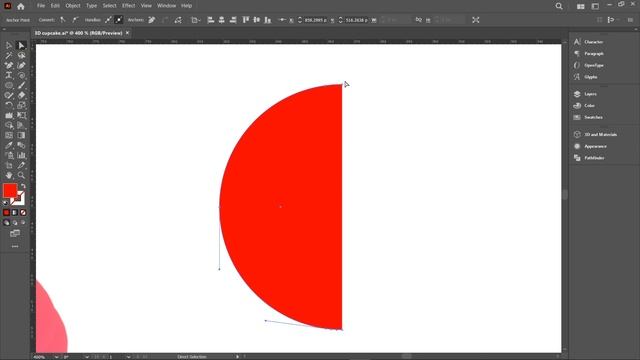This screenshot has height=360, width=640.
Task: Open workspace switcher dropdown
Action: pos(595,6)
